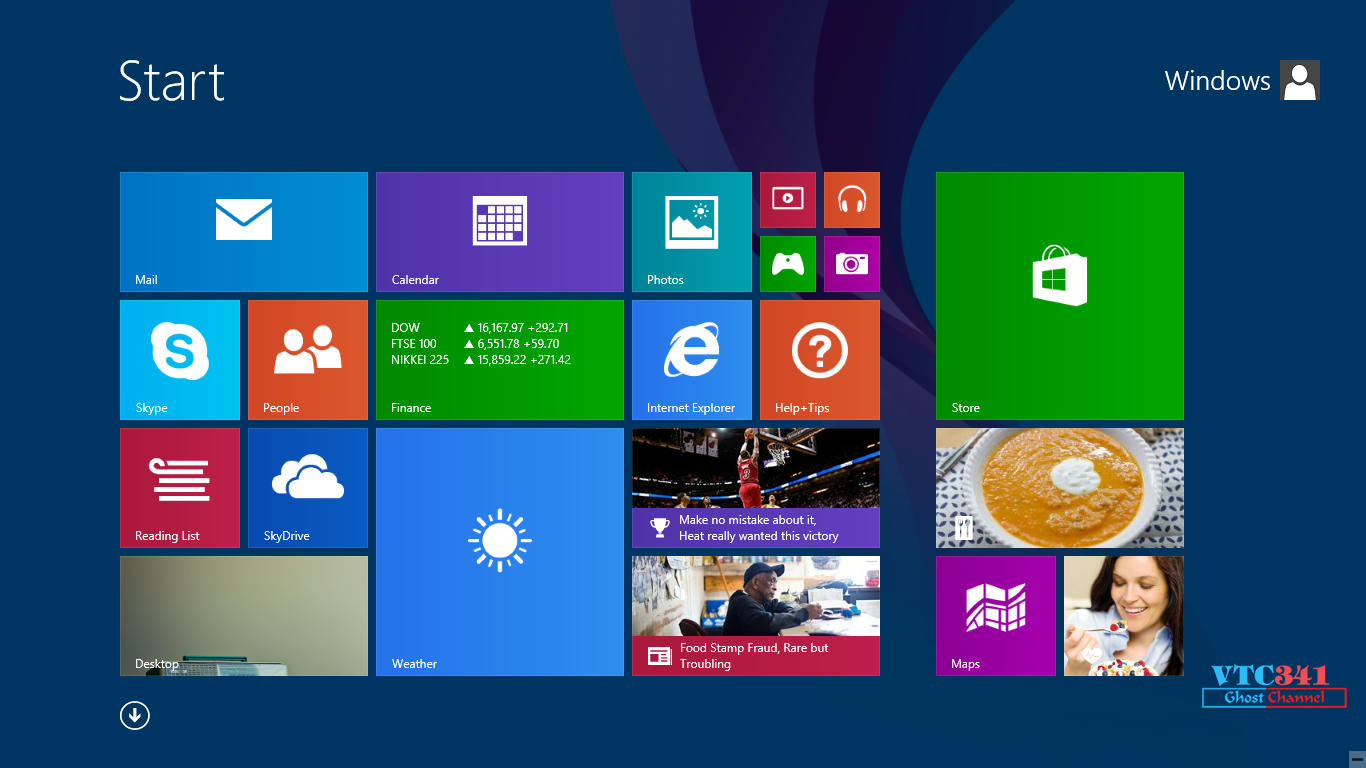Open the small Video tile
The width and height of the screenshot is (1366, 768).
coord(788,200)
